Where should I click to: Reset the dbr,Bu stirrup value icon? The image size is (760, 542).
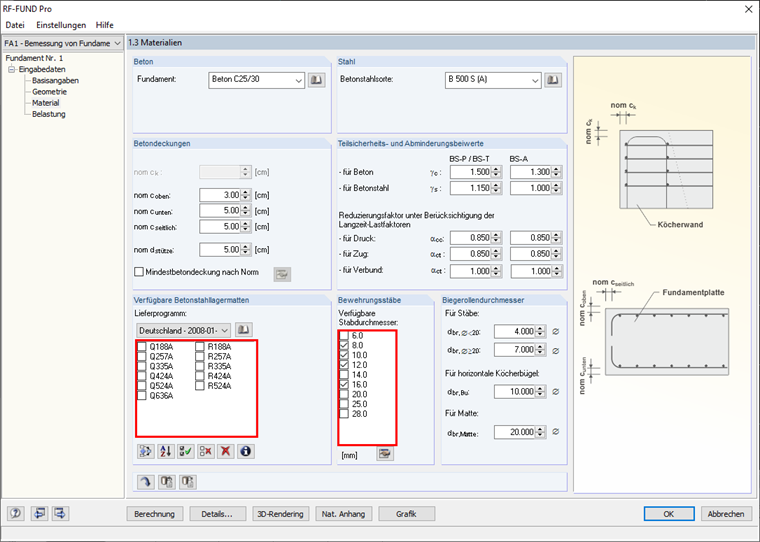click(555, 391)
